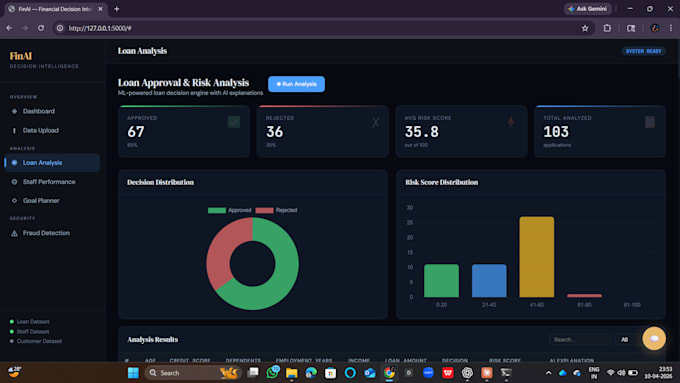The image size is (680, 383).
Task: Open the All filter dropdown
Action: click(x=625, y=340)
